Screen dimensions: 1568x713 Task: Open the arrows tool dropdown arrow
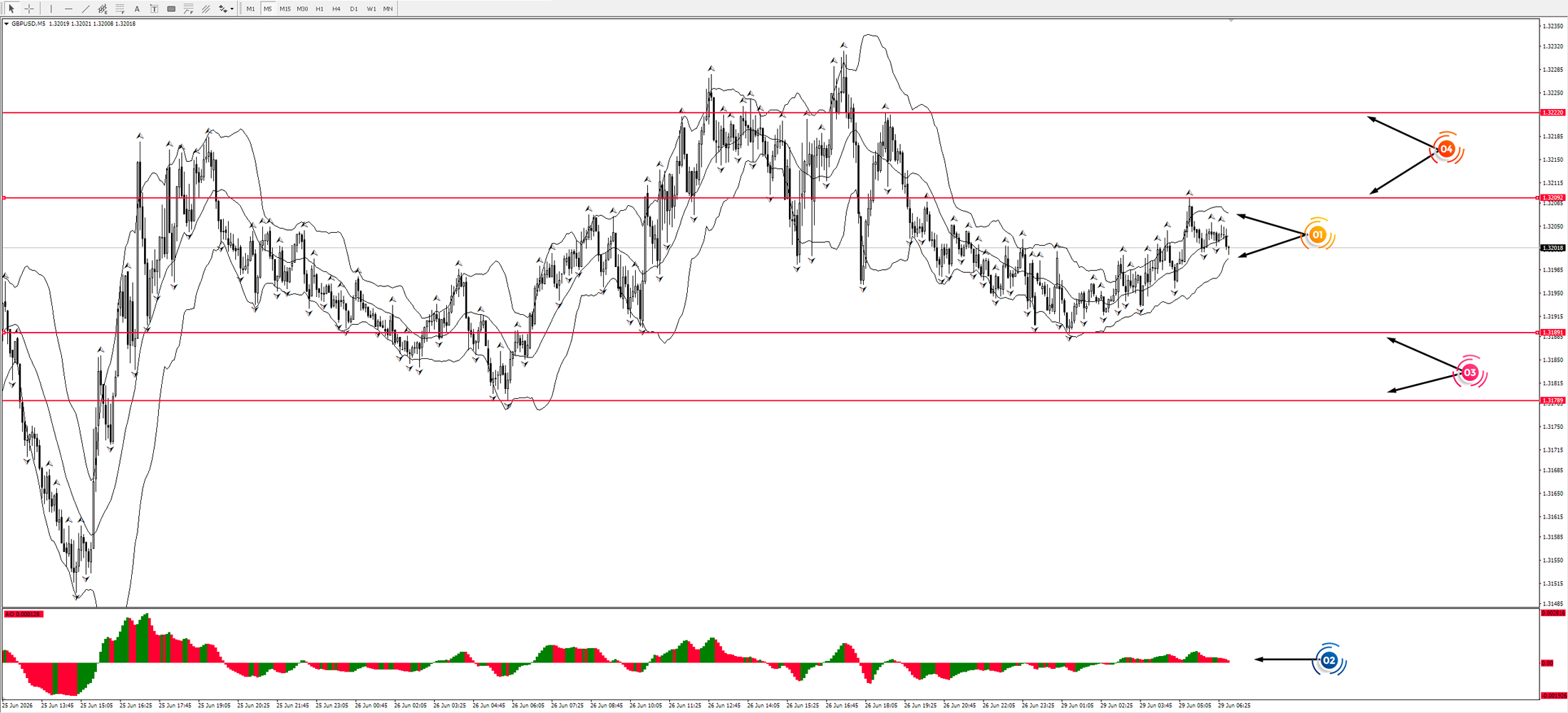(x=232, y=9)
